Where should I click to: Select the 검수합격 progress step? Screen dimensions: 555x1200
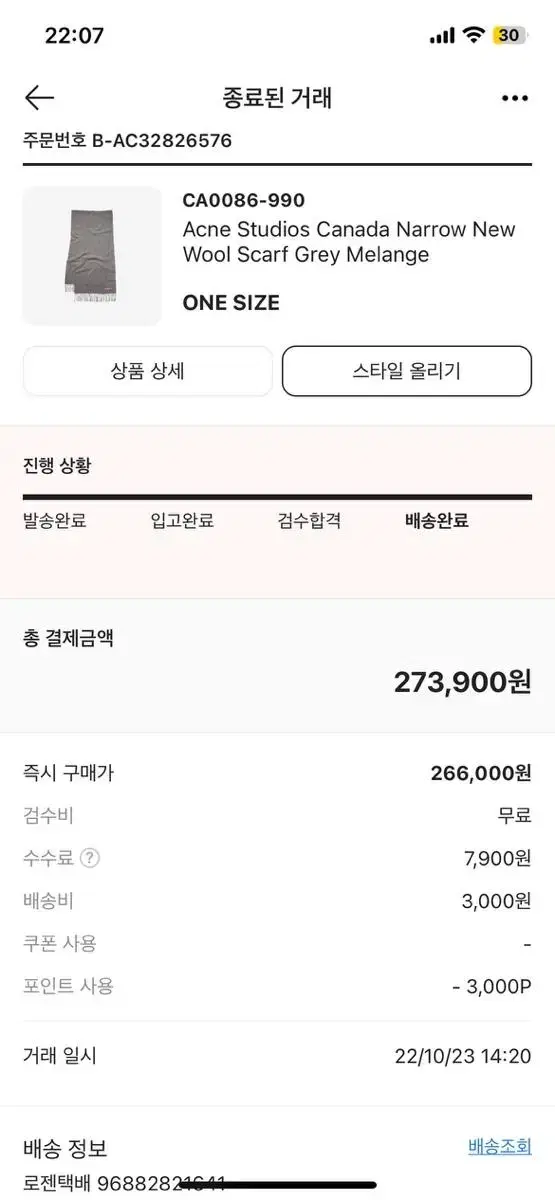click(x=310, y=520)
